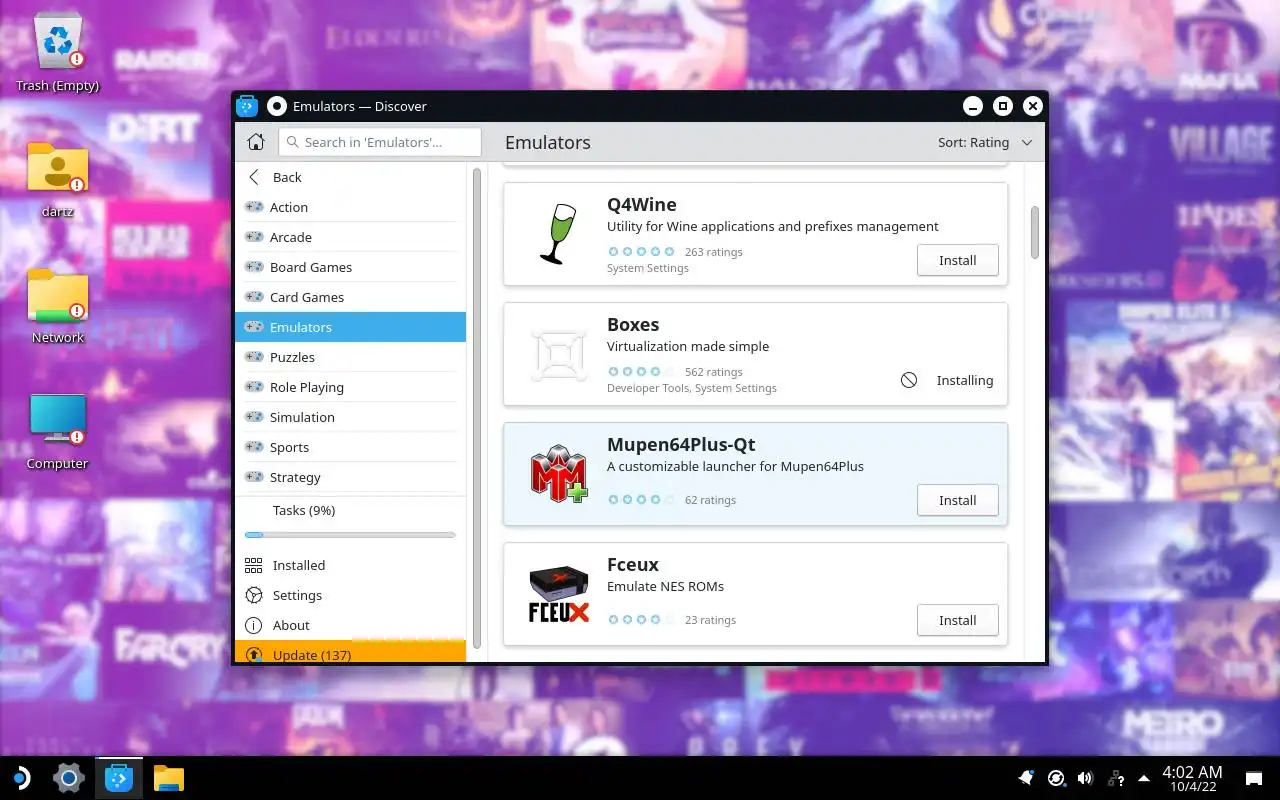Open the dartz home folder icon

tap(57, 166)
